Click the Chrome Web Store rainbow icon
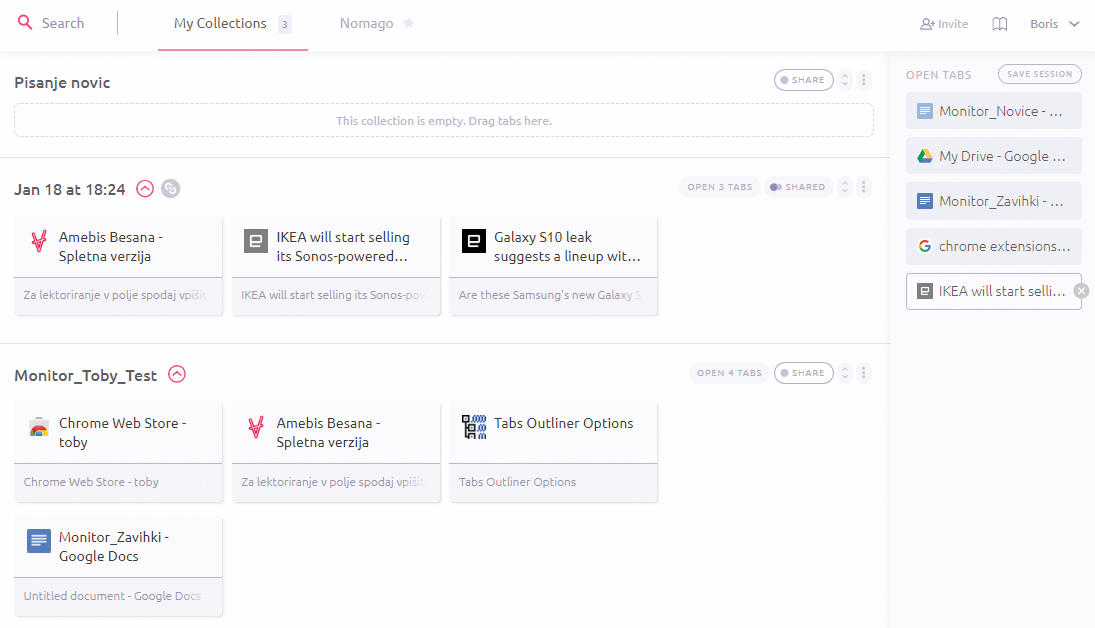The width and height of the screenshot is (1095, 628). click(39, 427)
